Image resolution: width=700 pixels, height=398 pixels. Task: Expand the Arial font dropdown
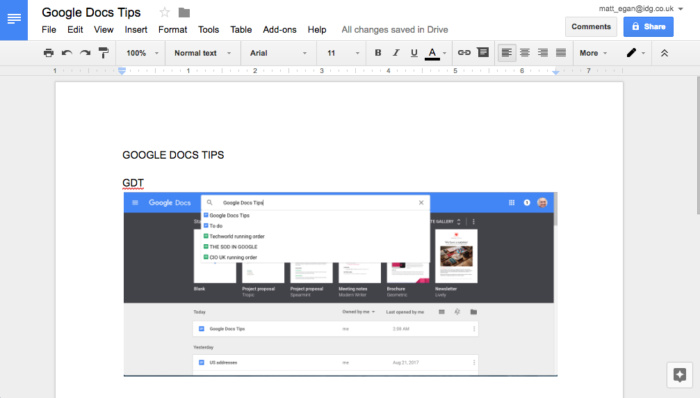click(x=278, y=53)
